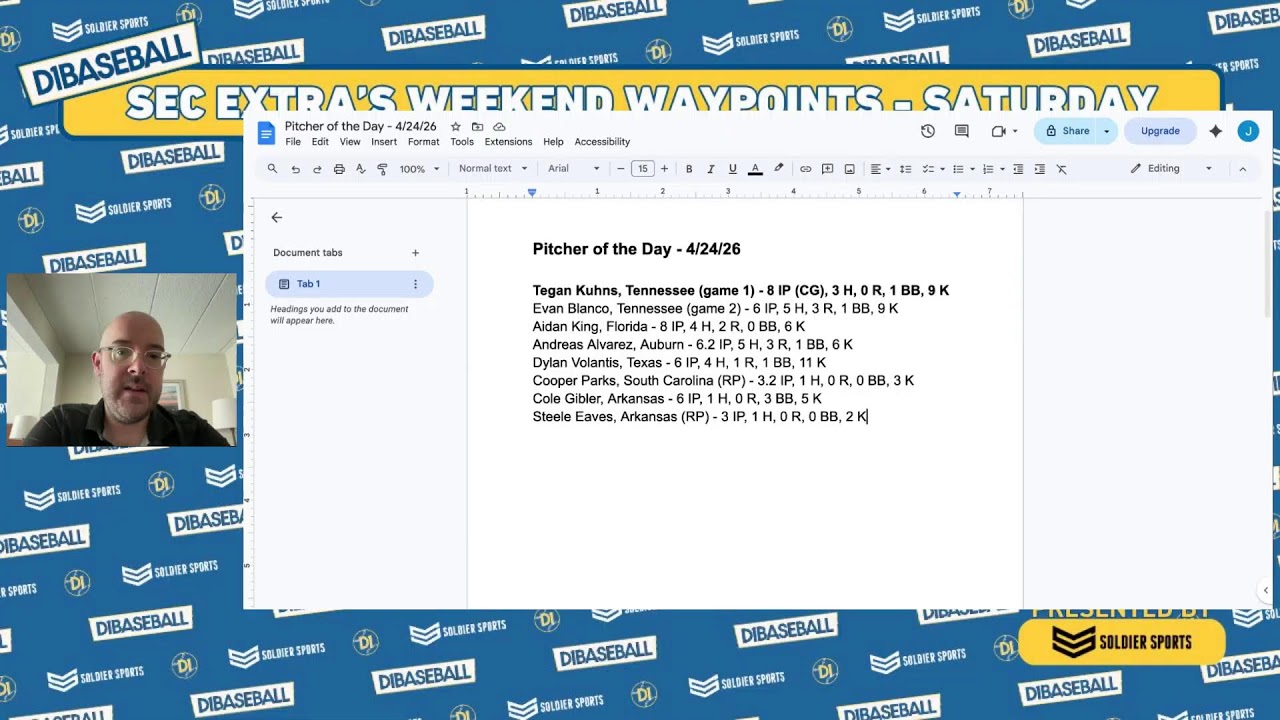The image size is (1280, 720).
Task: Toggle underline formatting
Action: tap(733, 169)
